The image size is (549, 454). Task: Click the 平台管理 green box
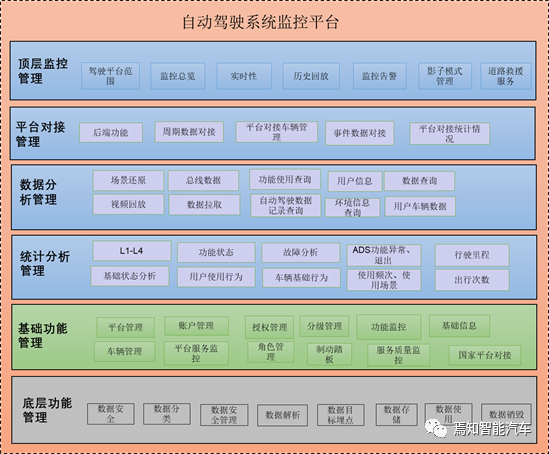125,327
